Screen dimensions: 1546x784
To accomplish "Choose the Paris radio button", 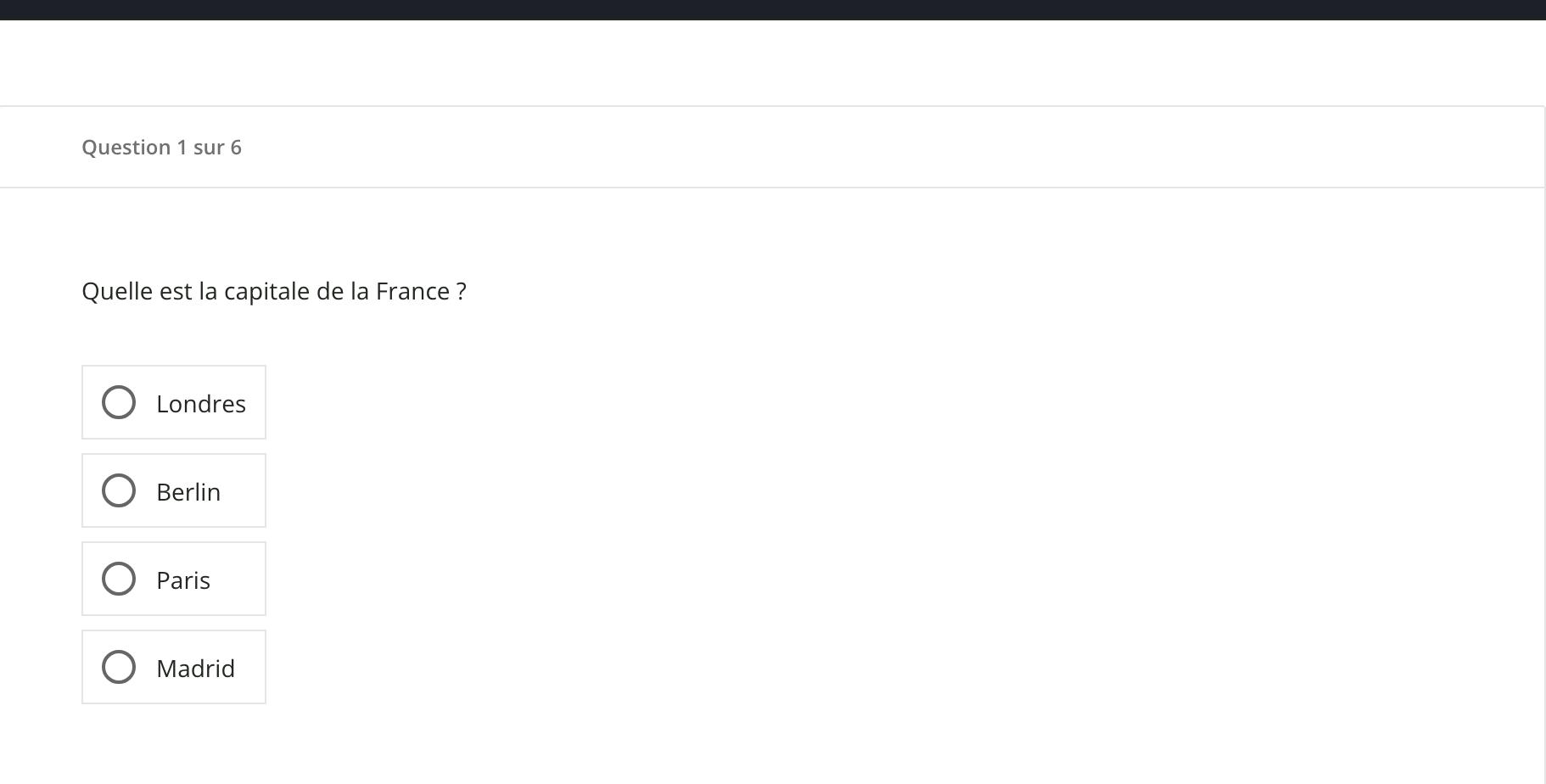I will coord(119,580).
